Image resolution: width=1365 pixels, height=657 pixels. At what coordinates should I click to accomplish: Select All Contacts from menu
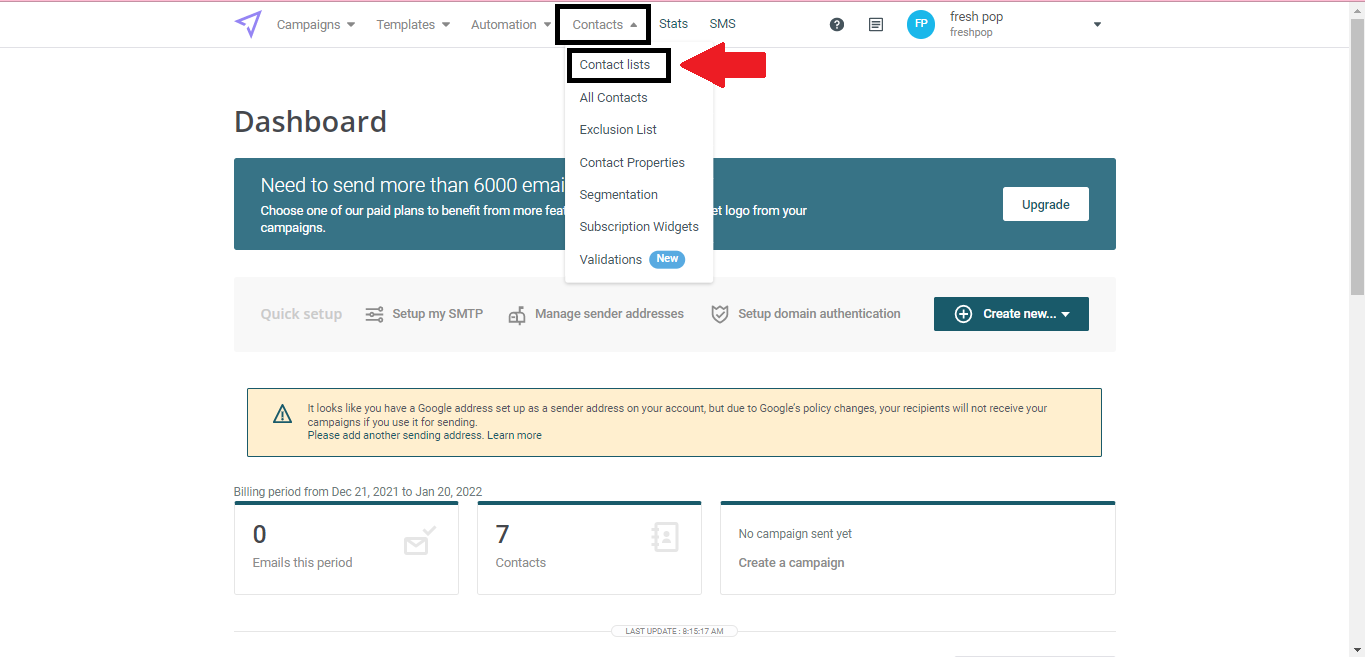coord(614,98)
